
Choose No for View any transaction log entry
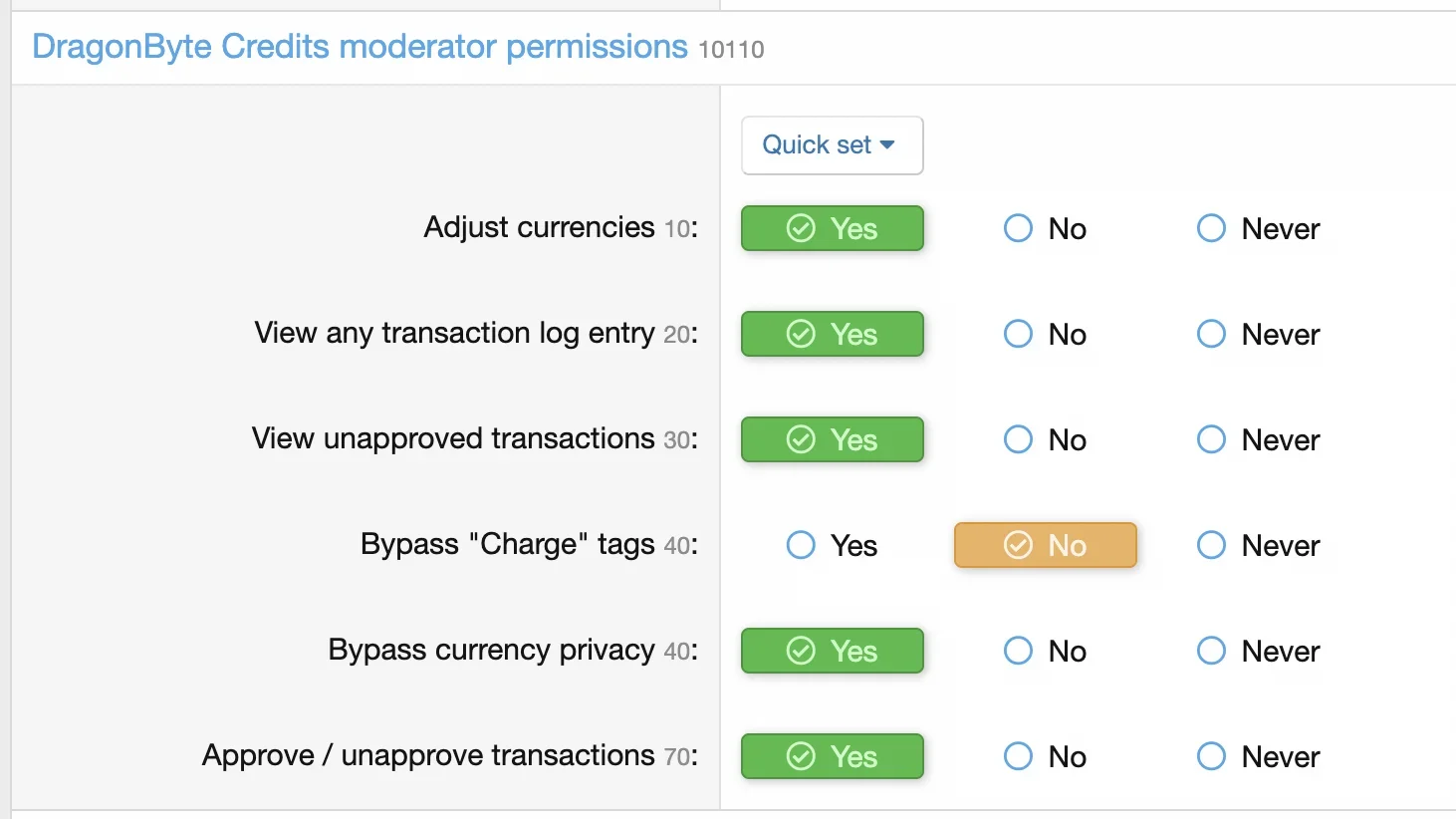tap(1045, 334)
